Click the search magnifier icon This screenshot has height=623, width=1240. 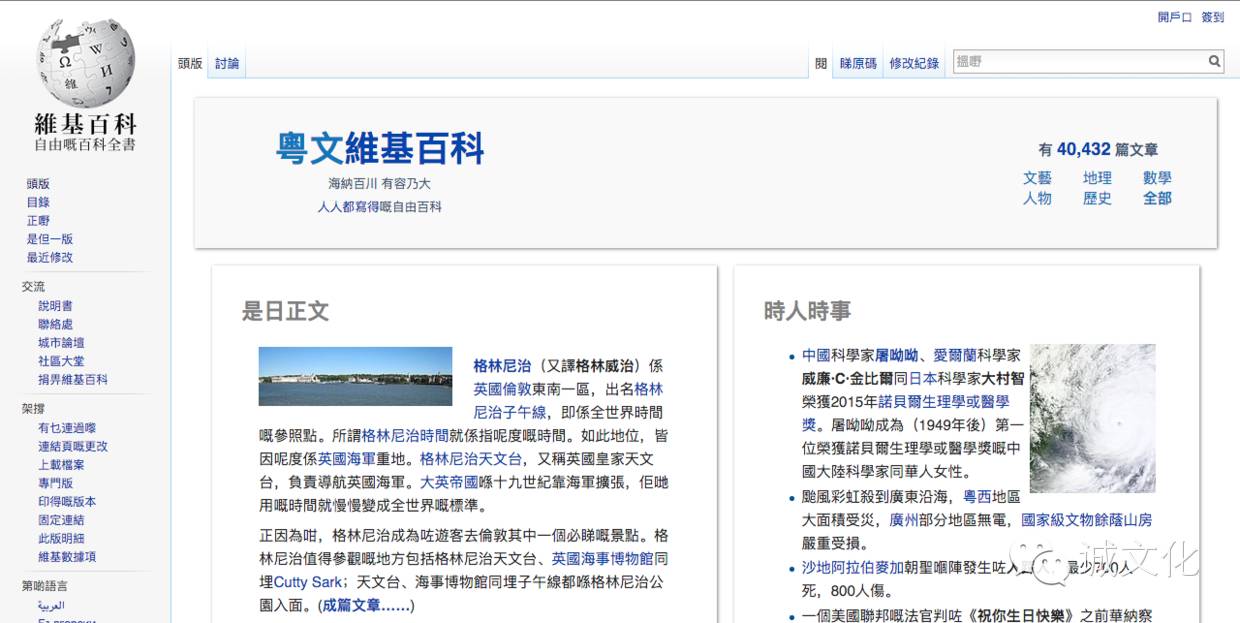click(1215, 62)
